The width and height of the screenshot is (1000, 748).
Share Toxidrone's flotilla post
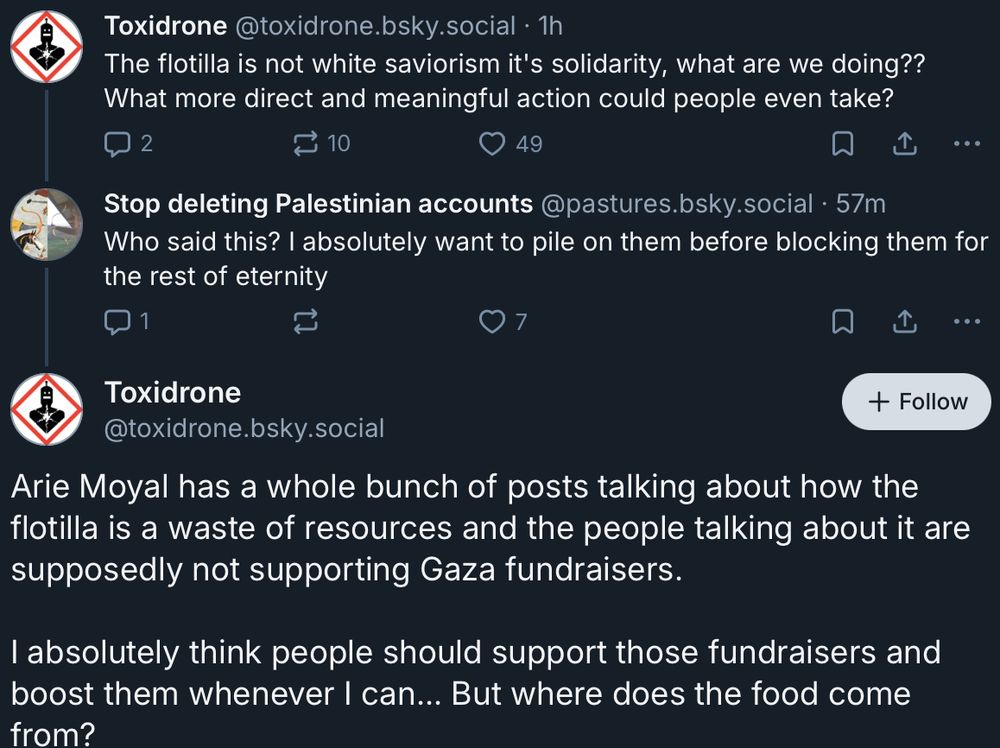point(904,144)
